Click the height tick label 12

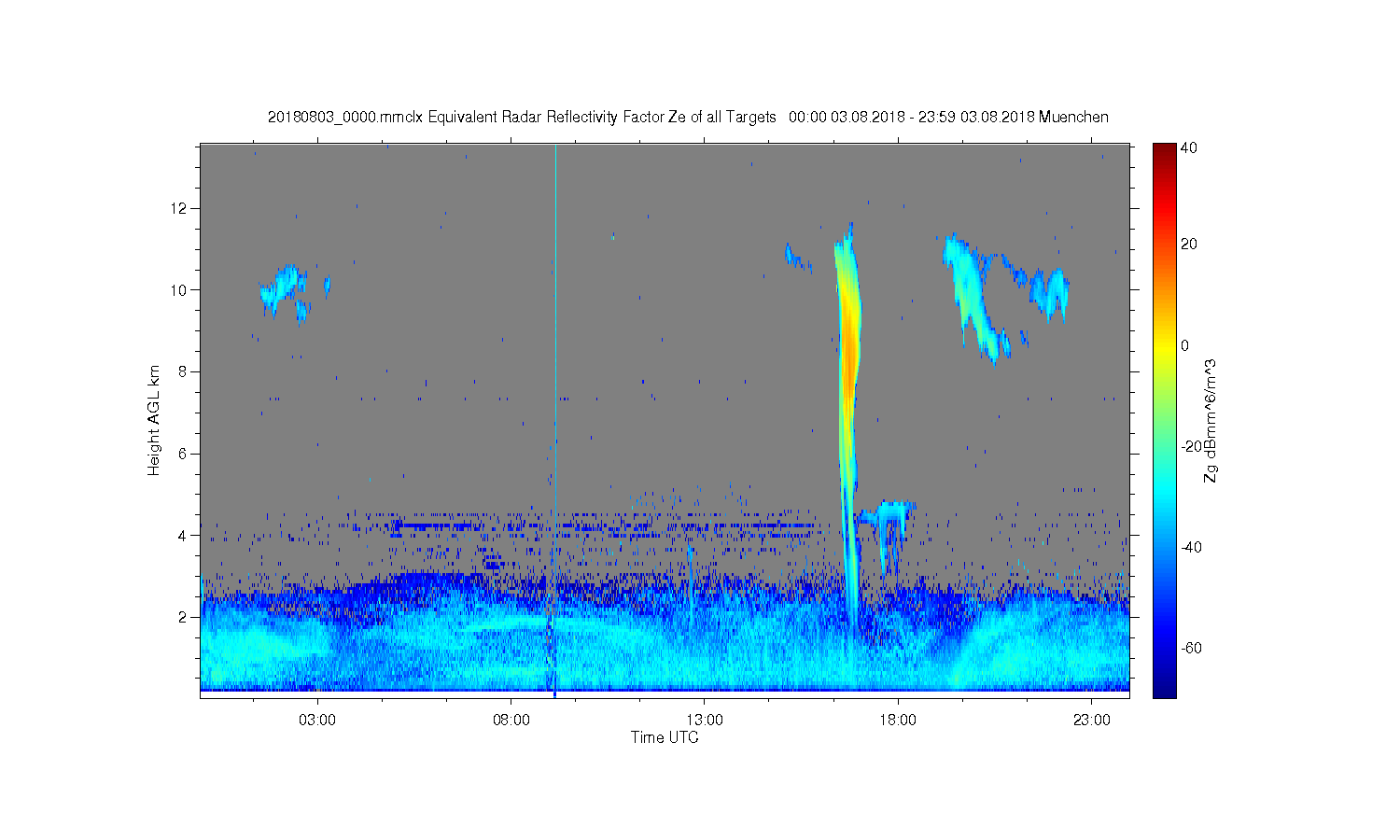pos(180,207)
